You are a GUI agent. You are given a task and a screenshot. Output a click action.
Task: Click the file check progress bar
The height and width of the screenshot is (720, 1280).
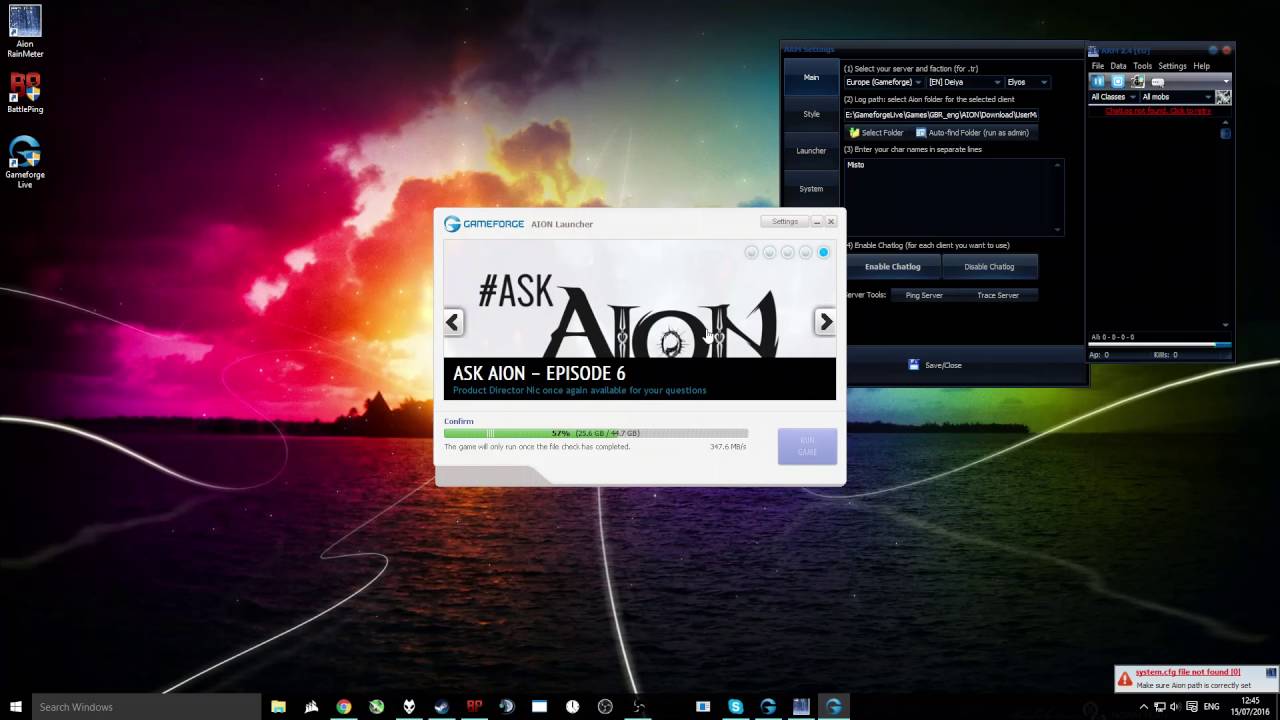point(596,434)
